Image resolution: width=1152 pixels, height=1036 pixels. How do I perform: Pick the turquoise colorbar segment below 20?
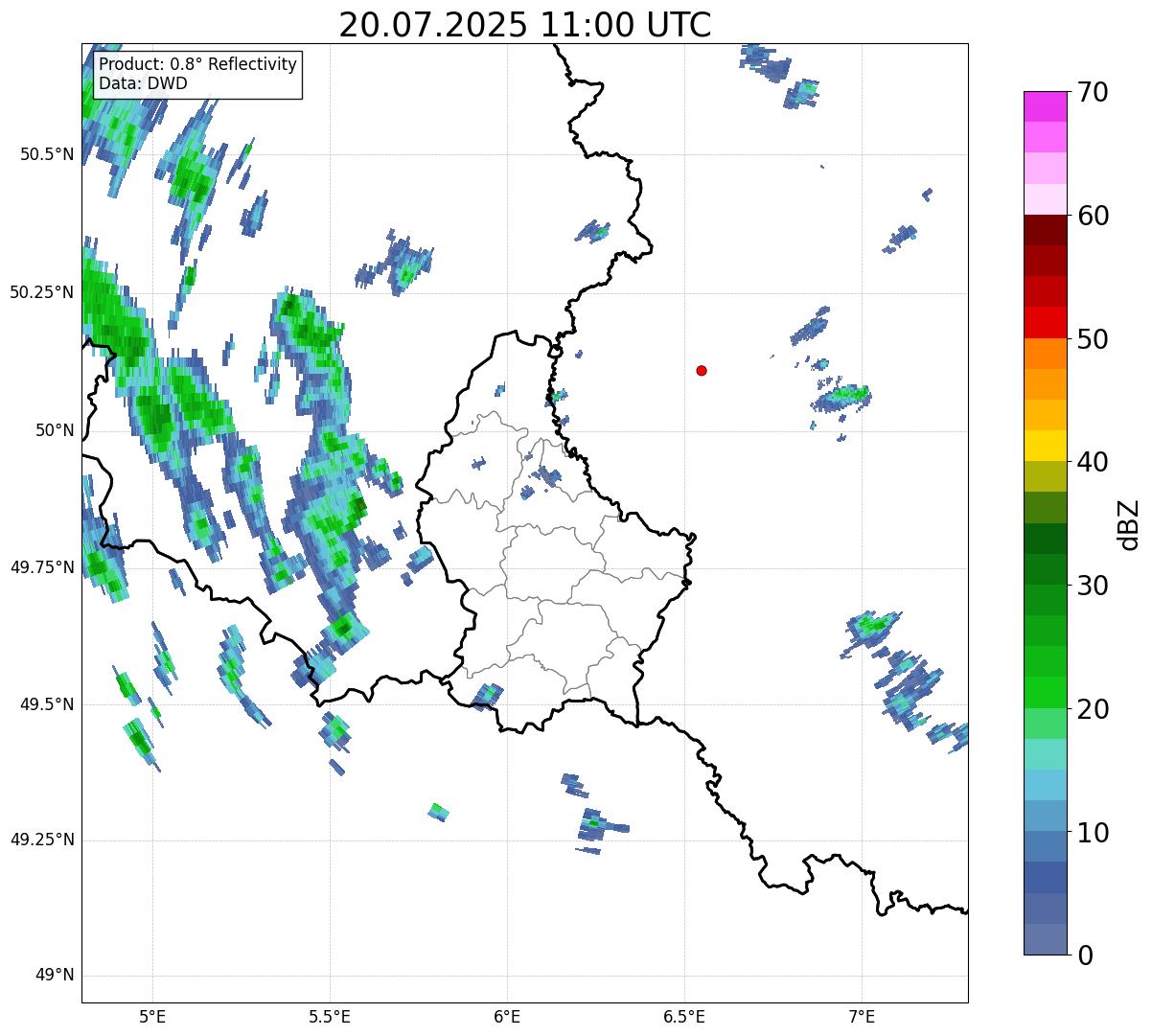coord(1045,754)
